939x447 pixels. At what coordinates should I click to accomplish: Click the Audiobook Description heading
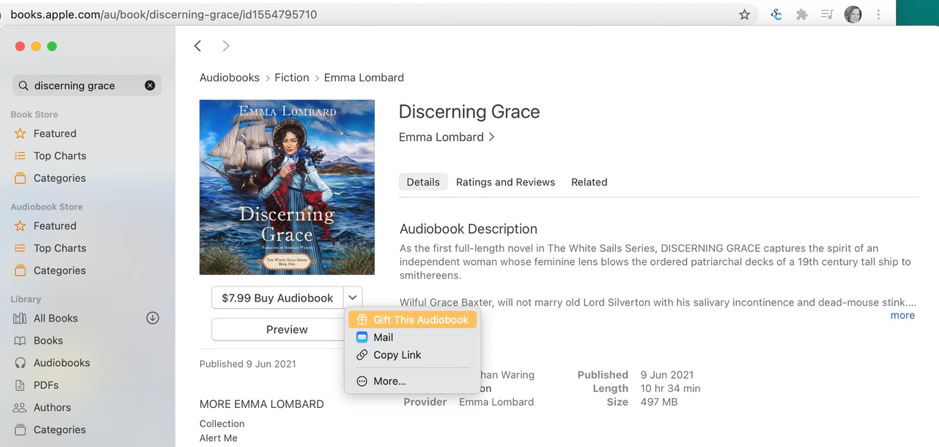pos(468,229)
